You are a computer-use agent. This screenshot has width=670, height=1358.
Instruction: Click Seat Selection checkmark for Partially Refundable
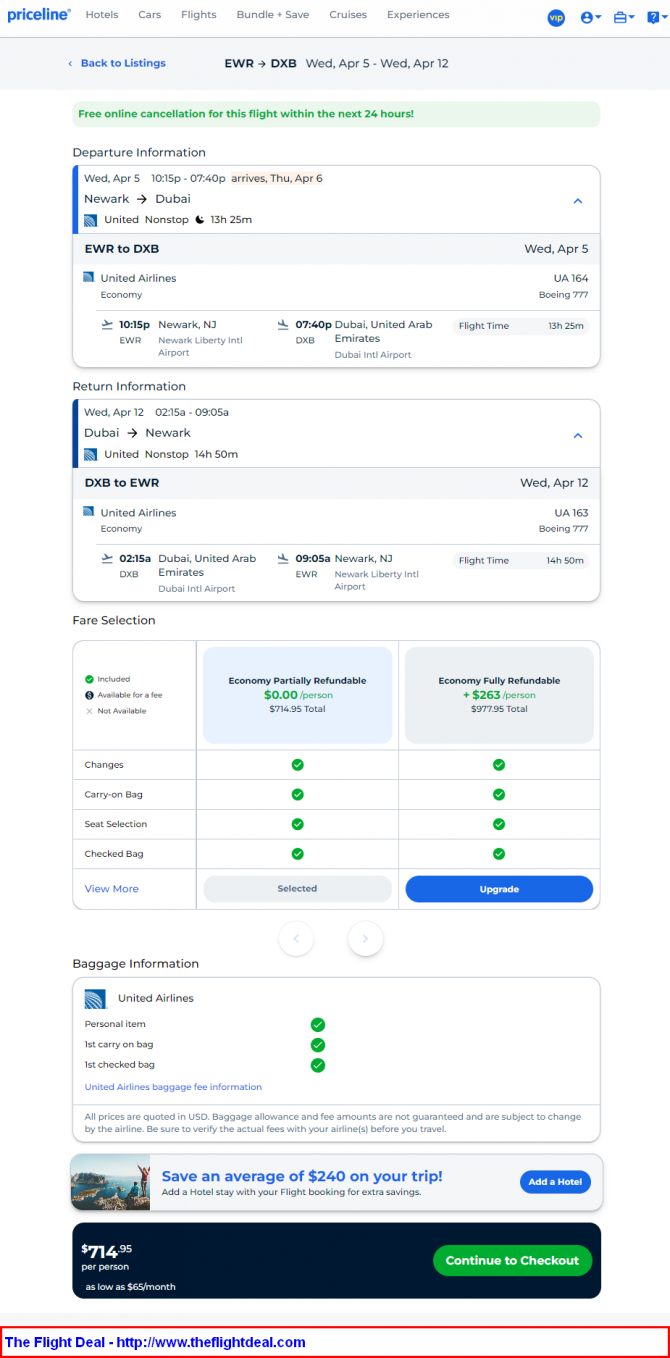[x=297, y=824]
